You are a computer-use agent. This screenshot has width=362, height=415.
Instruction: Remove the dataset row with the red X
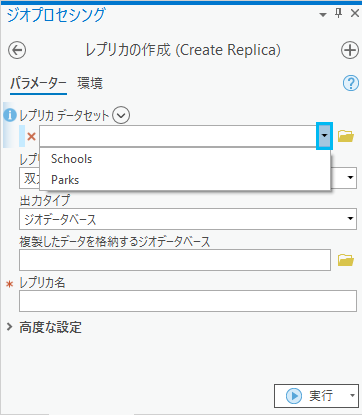tap(31, 136)
